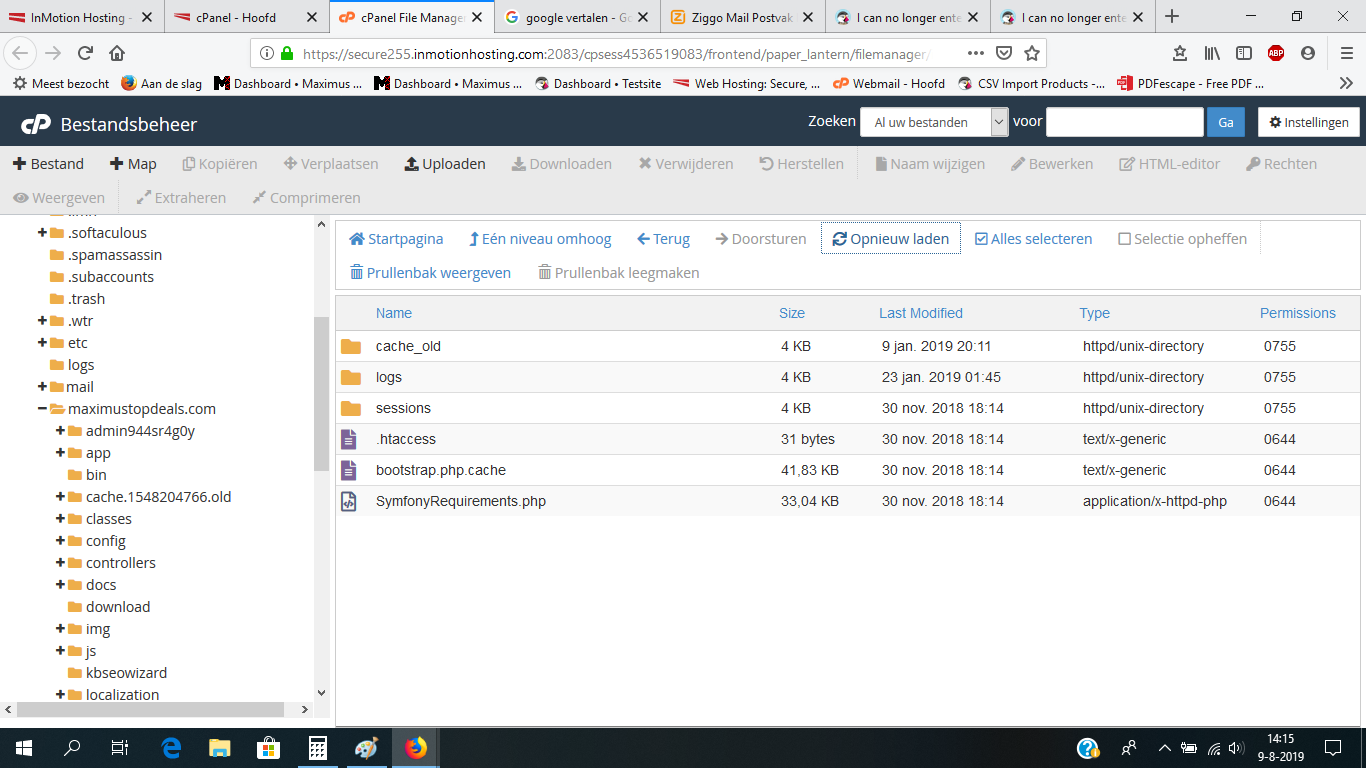Open the Uploaden upload button
The width and height of the screenshot is (1366, 768).
445,164
